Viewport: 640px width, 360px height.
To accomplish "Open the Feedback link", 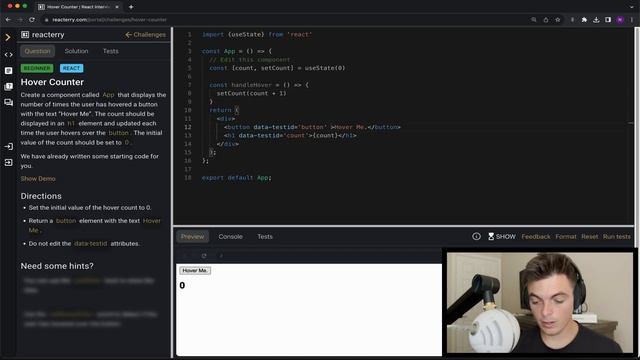I will click(x=536, y=237).
